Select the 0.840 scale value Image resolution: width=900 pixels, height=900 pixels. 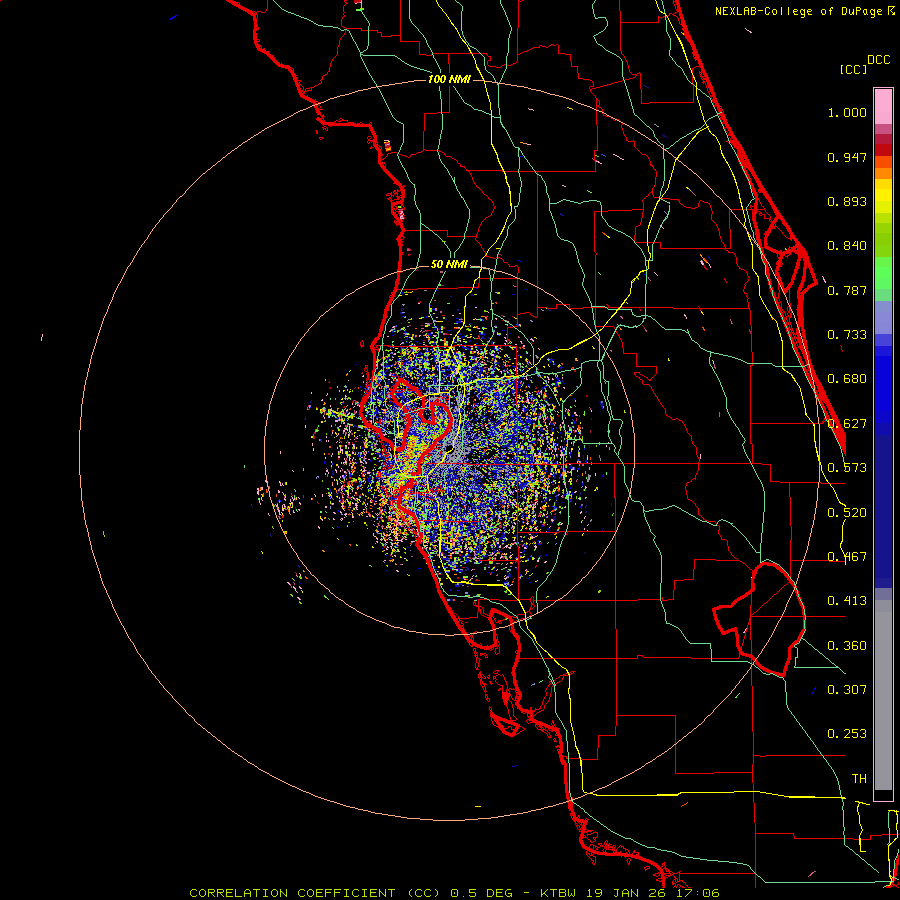point(847,246)
